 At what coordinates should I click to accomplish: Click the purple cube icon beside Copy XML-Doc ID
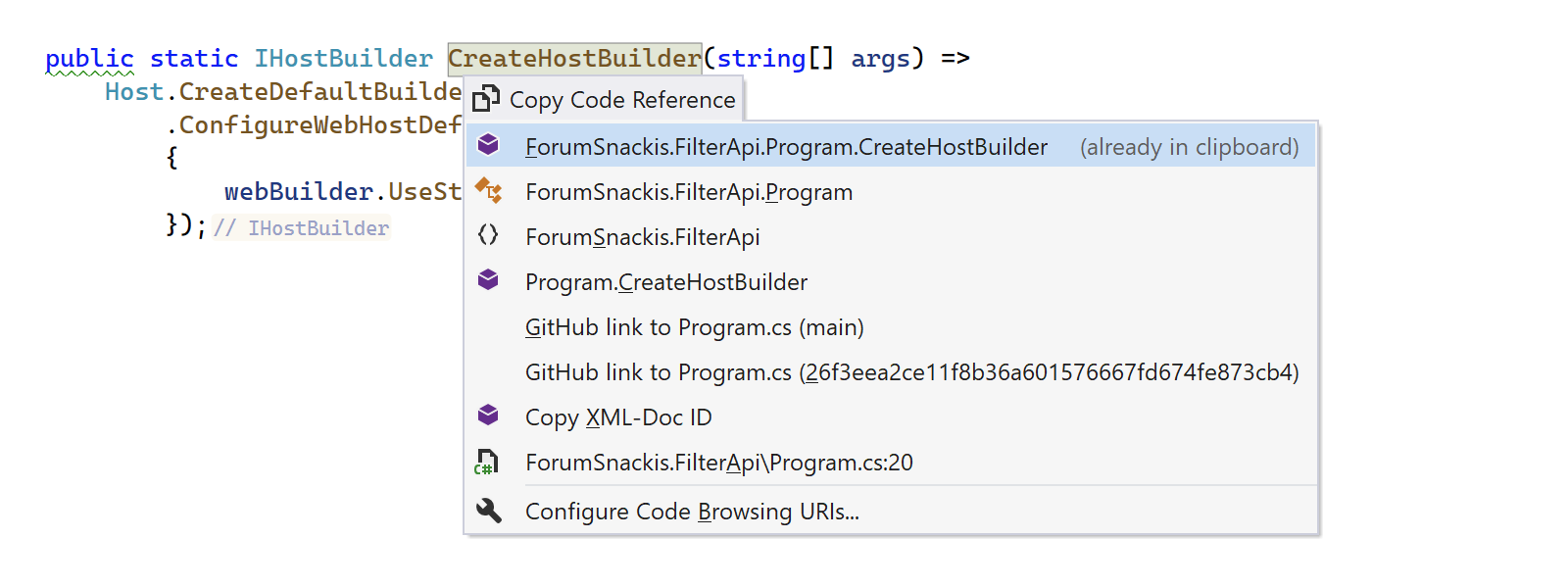tap(488, 416)
